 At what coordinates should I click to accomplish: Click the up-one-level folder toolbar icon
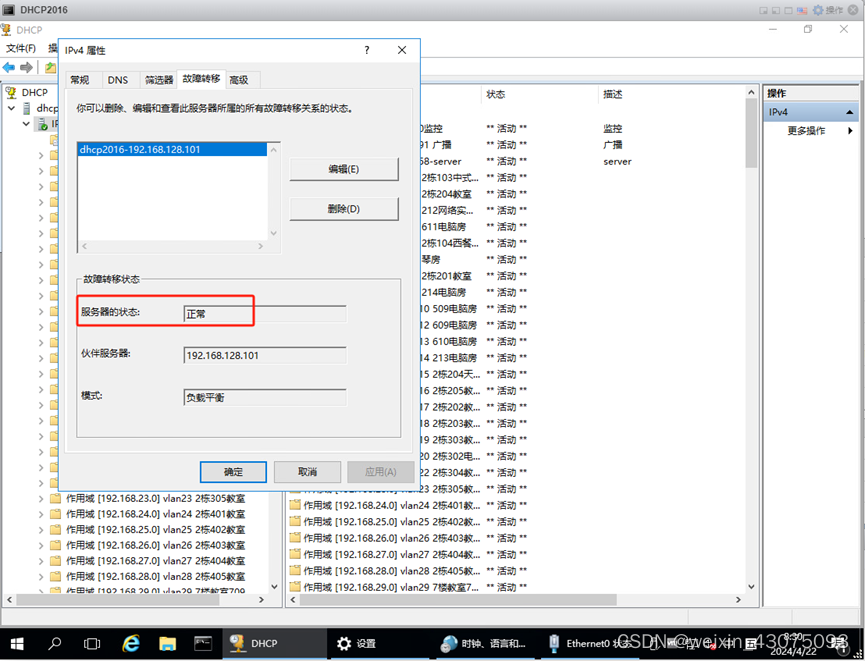pos(51,67)
